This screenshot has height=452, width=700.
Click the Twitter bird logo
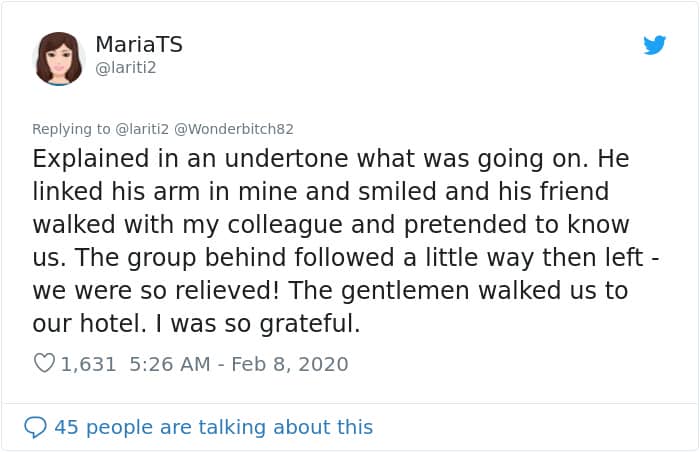(x=655, y=45)
